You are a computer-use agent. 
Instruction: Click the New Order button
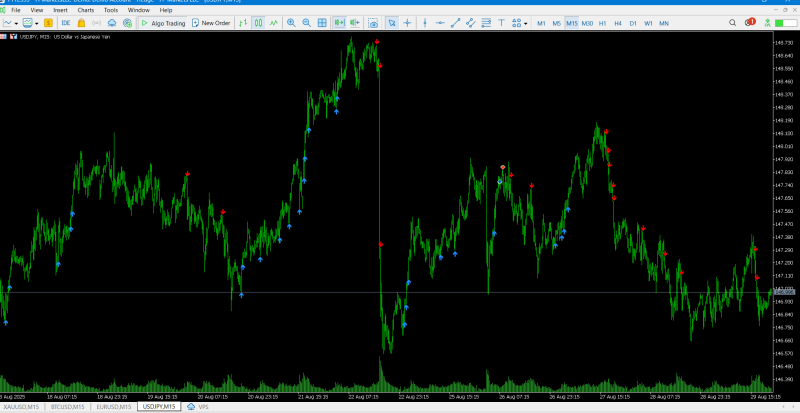point(211,23)
